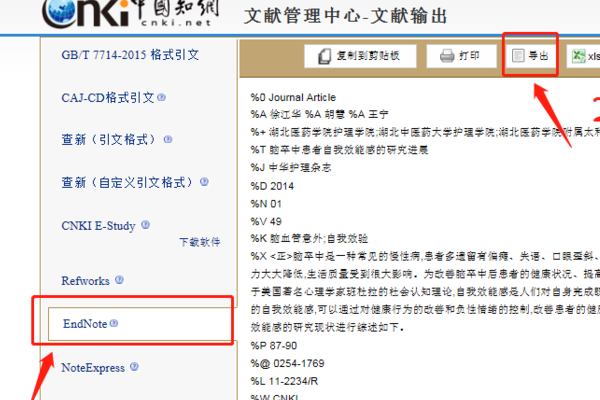Image resolution: width=600 pixels, height=400 pixels.
Task: Select EndNote export format
Action: coord(85,324)
